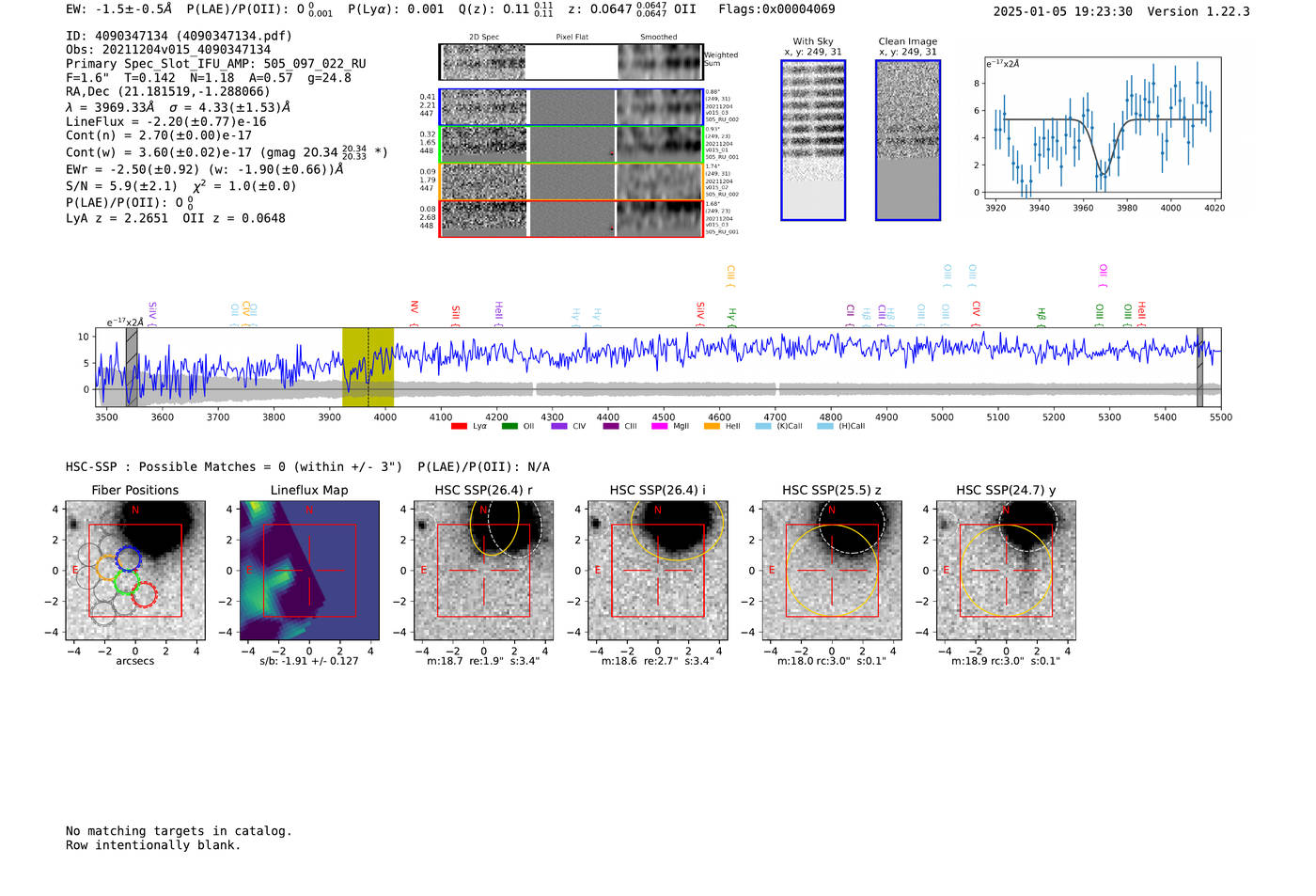This screenshot has width=1316, height=896.
Task: Select the orange-outlined 2D spectrum row
Action: [x=572, y=181]
